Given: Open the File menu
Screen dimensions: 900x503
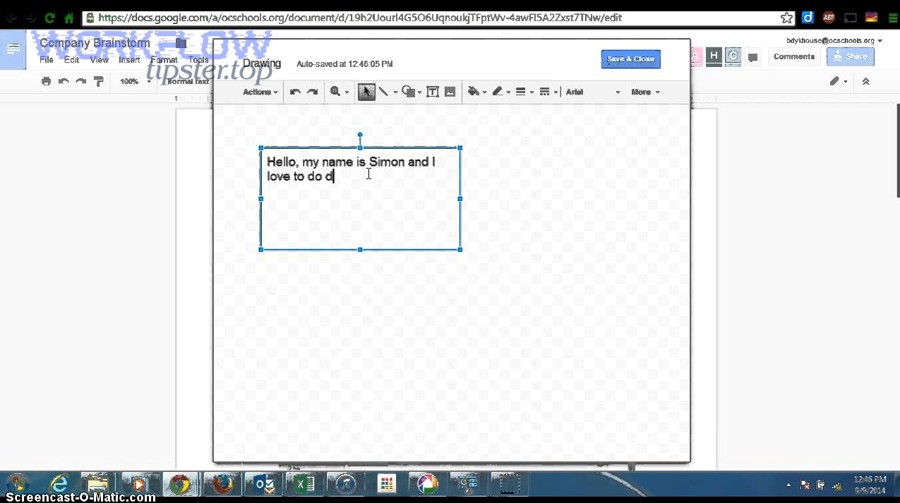Looking at the screenshot, I should coord(46,60).
